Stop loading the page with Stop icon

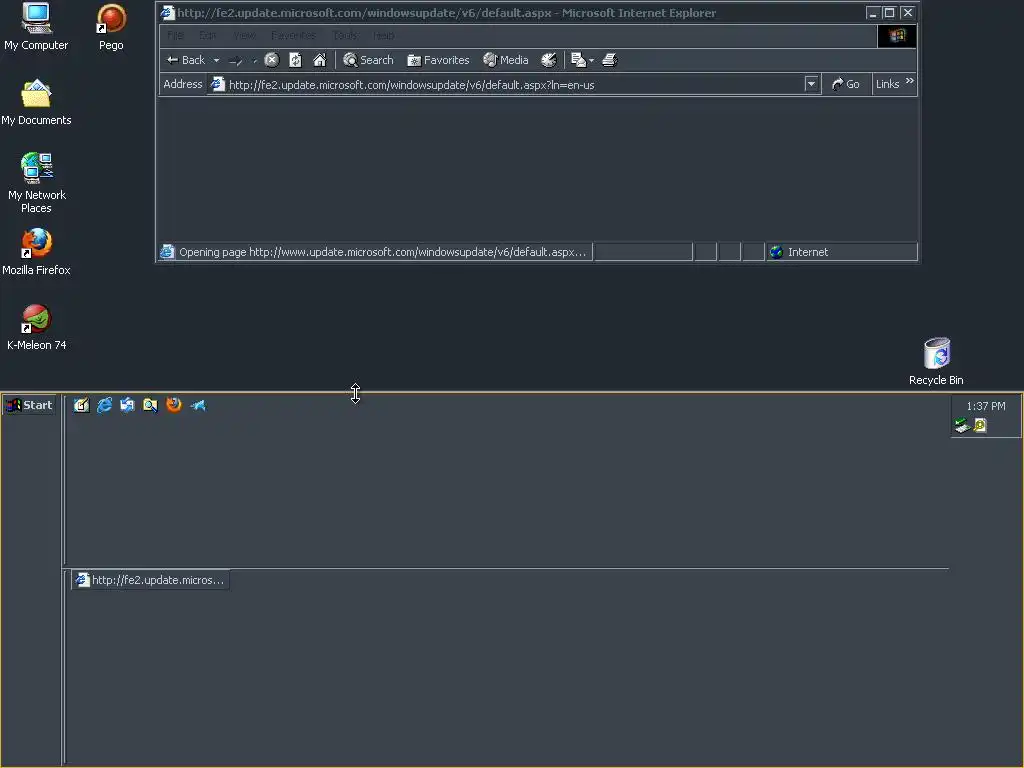(x=272, y=60)
